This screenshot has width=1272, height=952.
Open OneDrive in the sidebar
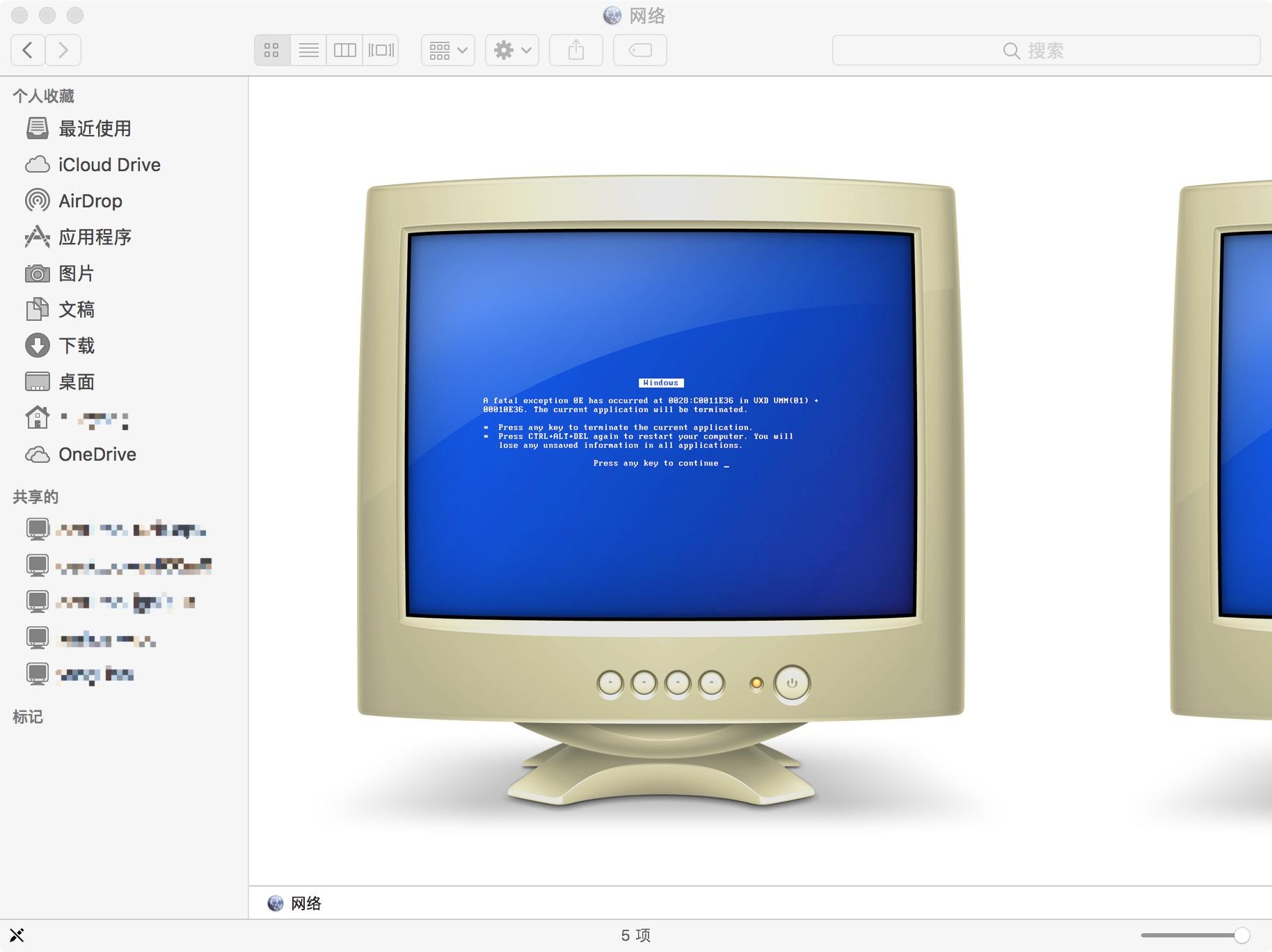point(97,454)
